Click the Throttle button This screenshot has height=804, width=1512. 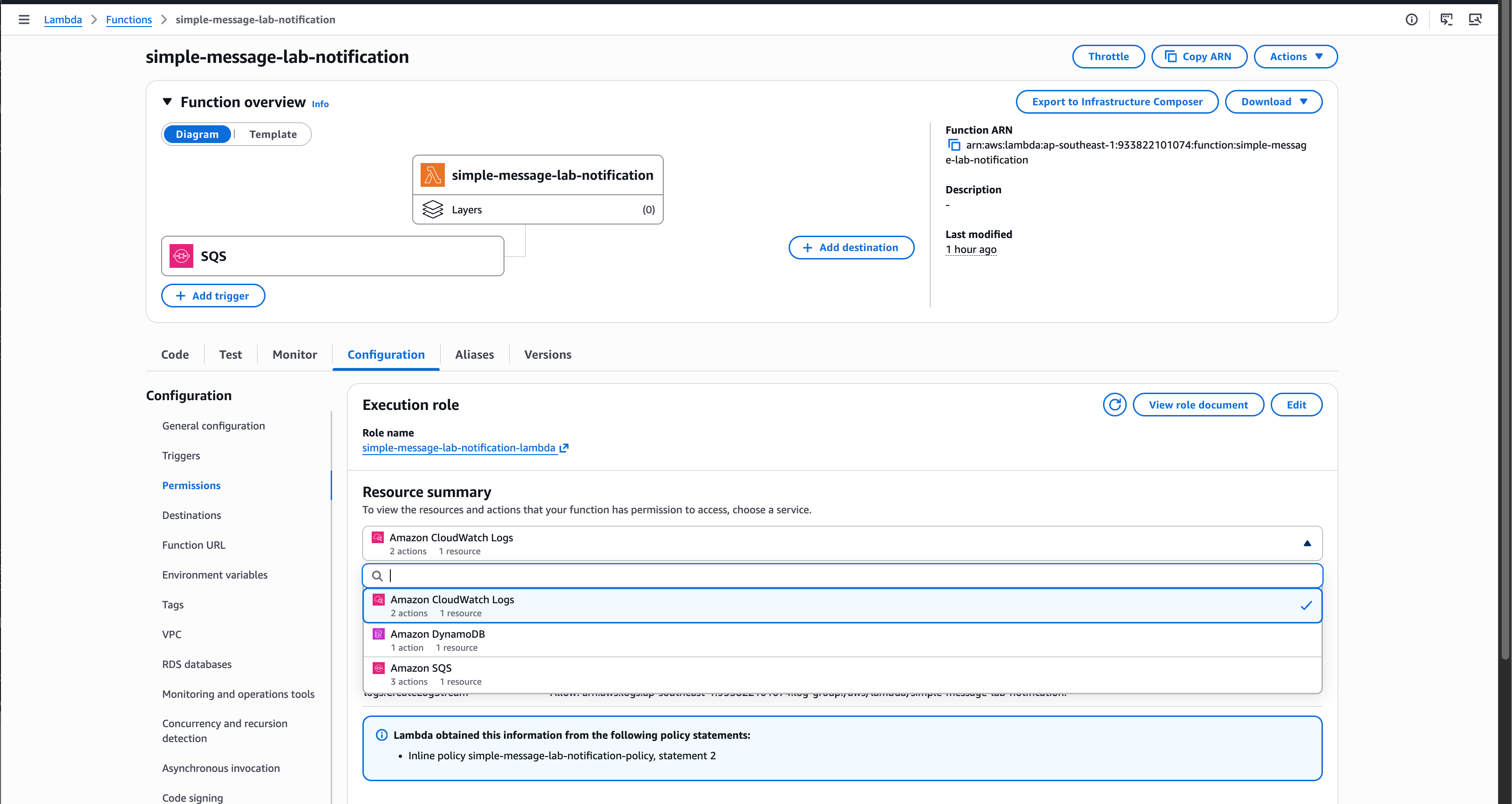1108,56
